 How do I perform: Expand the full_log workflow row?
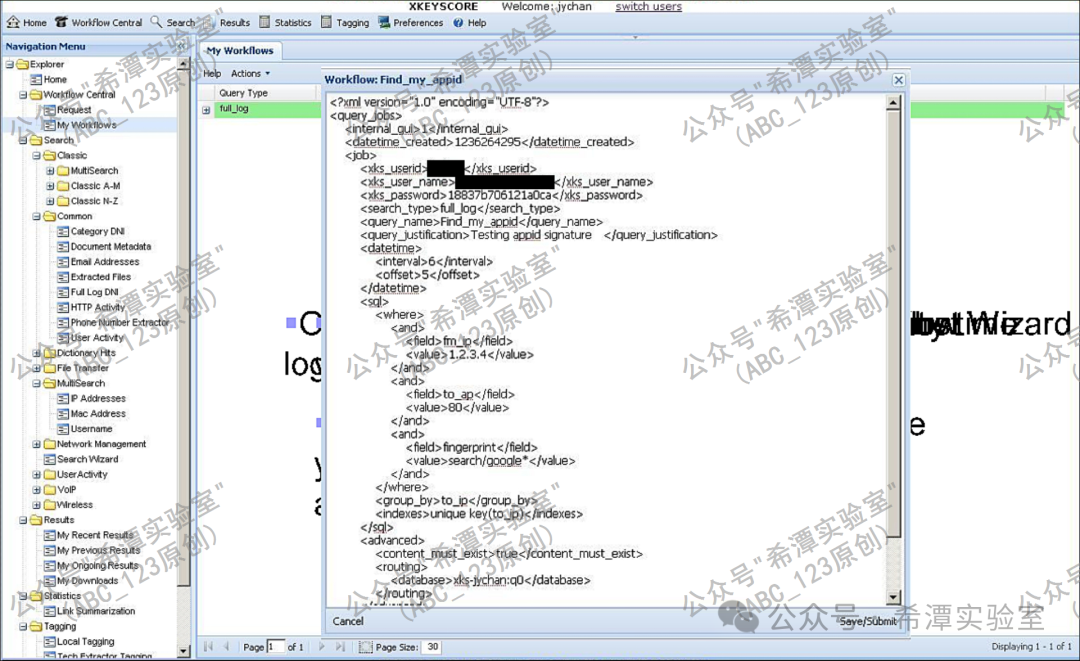tap(206, 109)
